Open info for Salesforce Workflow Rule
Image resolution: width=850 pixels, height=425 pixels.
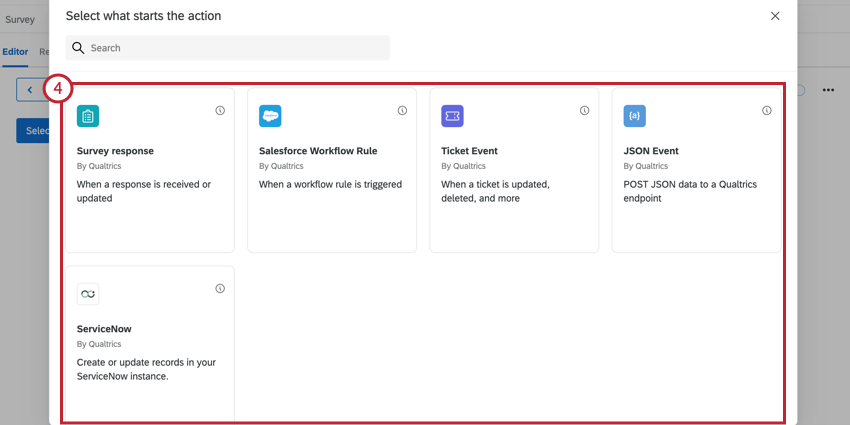(x=402, y=111)
